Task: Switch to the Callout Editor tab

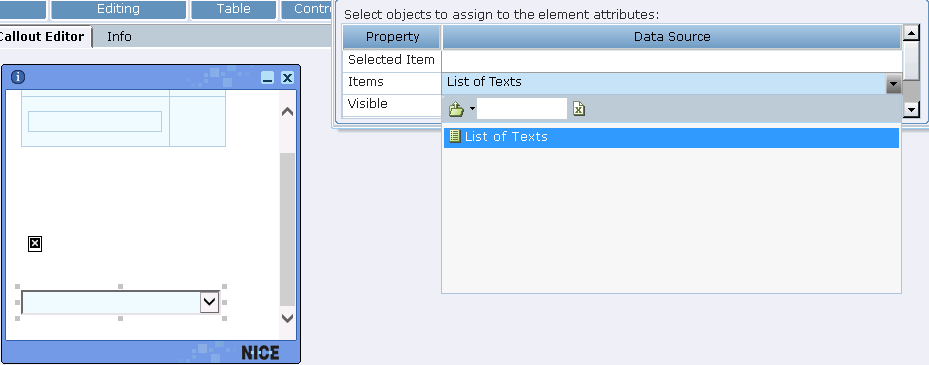Action: point(43,37)
